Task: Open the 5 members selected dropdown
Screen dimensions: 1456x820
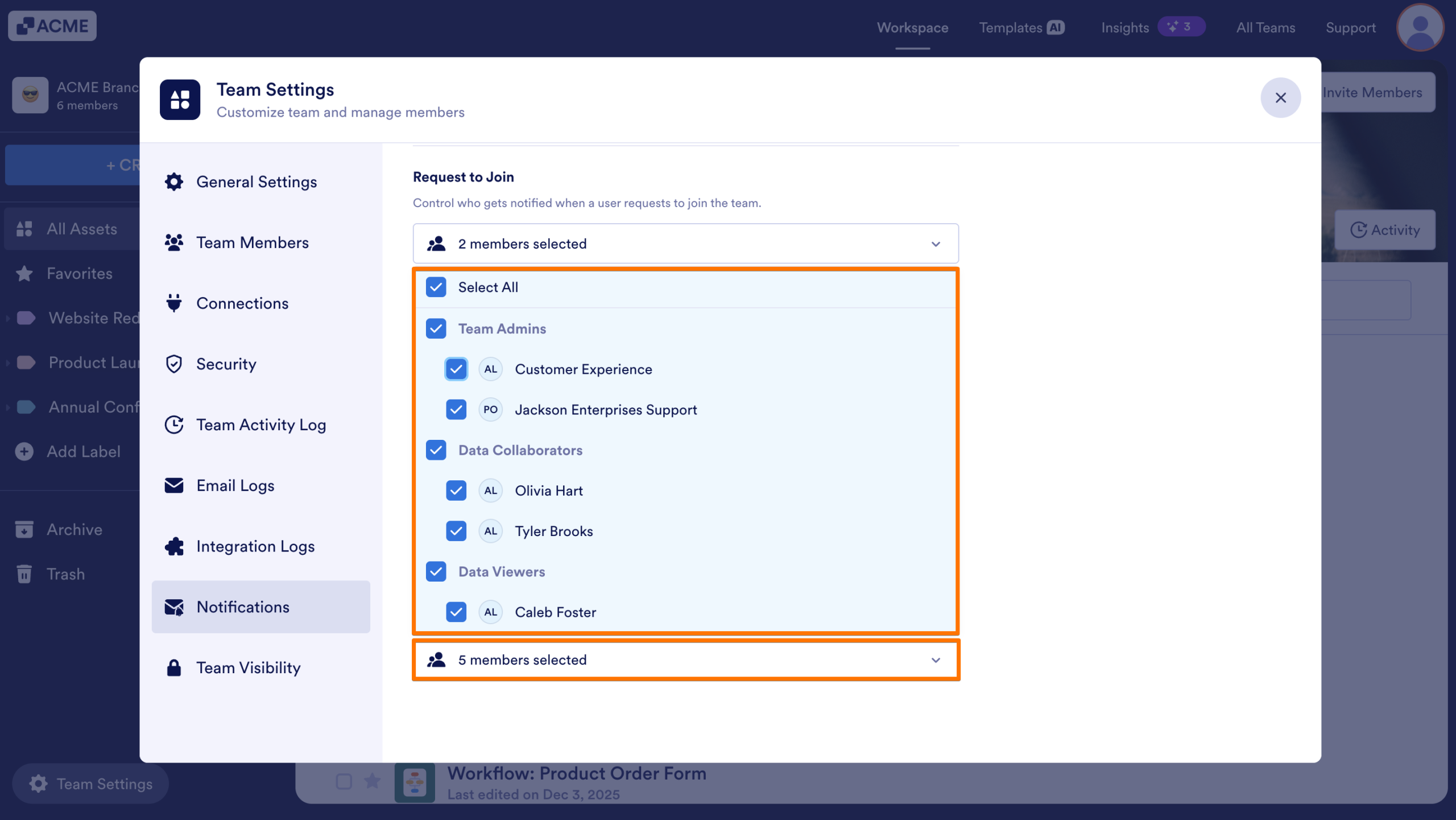Action: (x=685, y=660)
